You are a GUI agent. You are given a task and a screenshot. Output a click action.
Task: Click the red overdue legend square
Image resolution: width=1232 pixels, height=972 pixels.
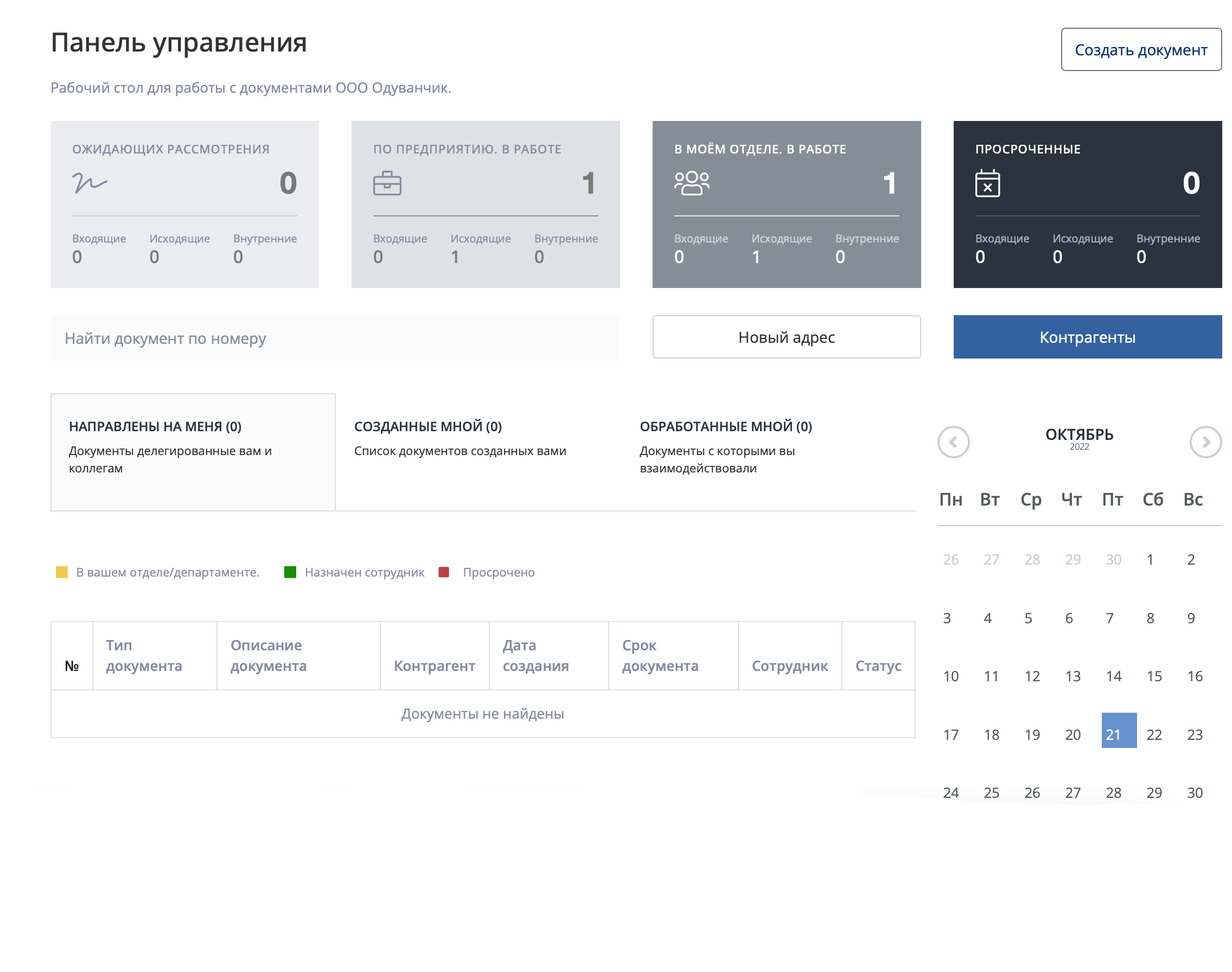[x=444, y=572]
